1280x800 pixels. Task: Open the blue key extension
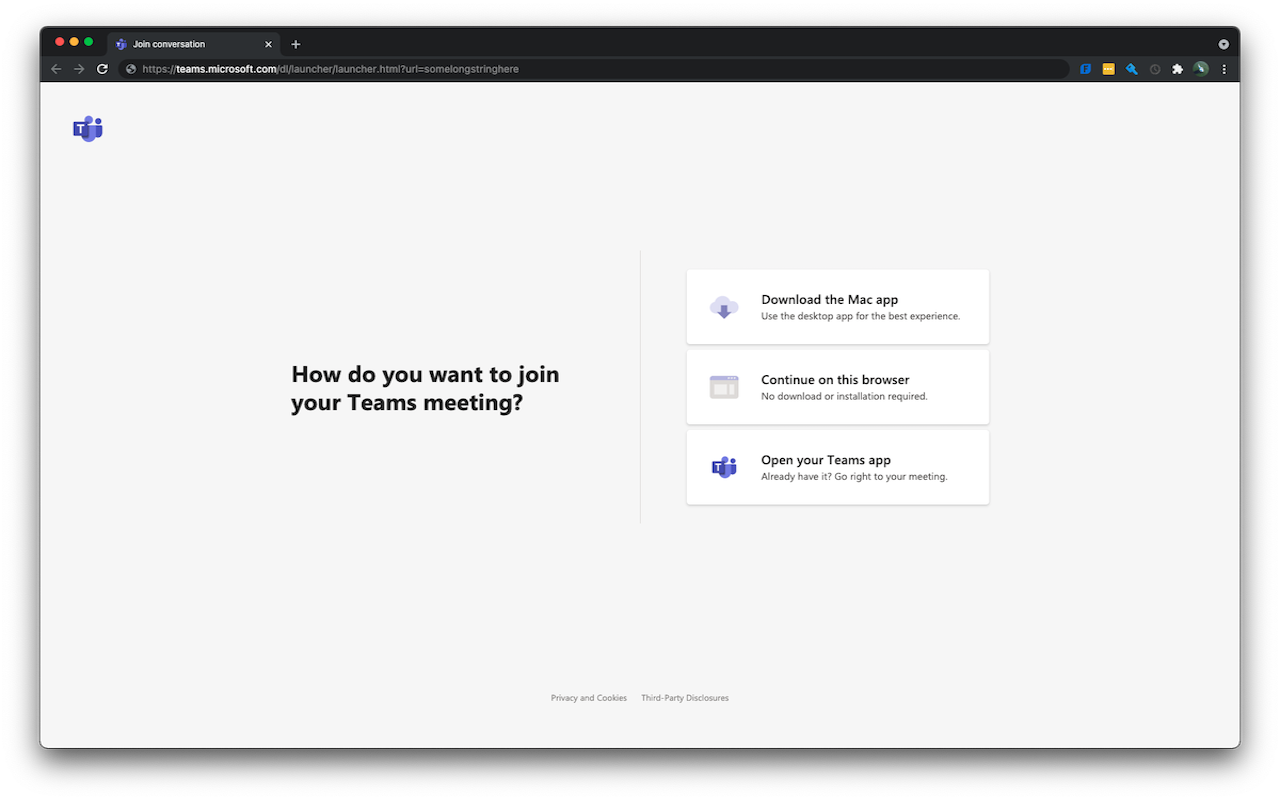tap(1131, 69)
